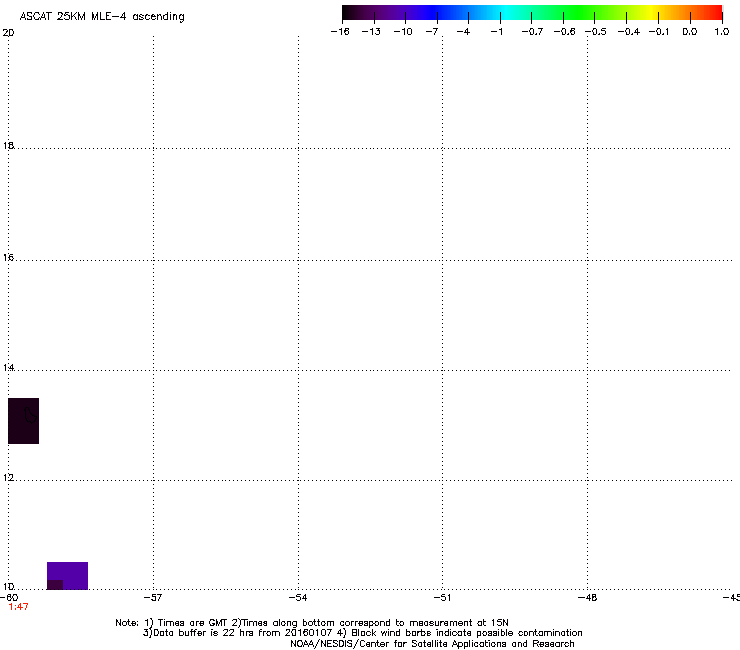Click the -7 colorbar label
The image size is (740, 650).
pyautogui.click(x=432, y=32)
